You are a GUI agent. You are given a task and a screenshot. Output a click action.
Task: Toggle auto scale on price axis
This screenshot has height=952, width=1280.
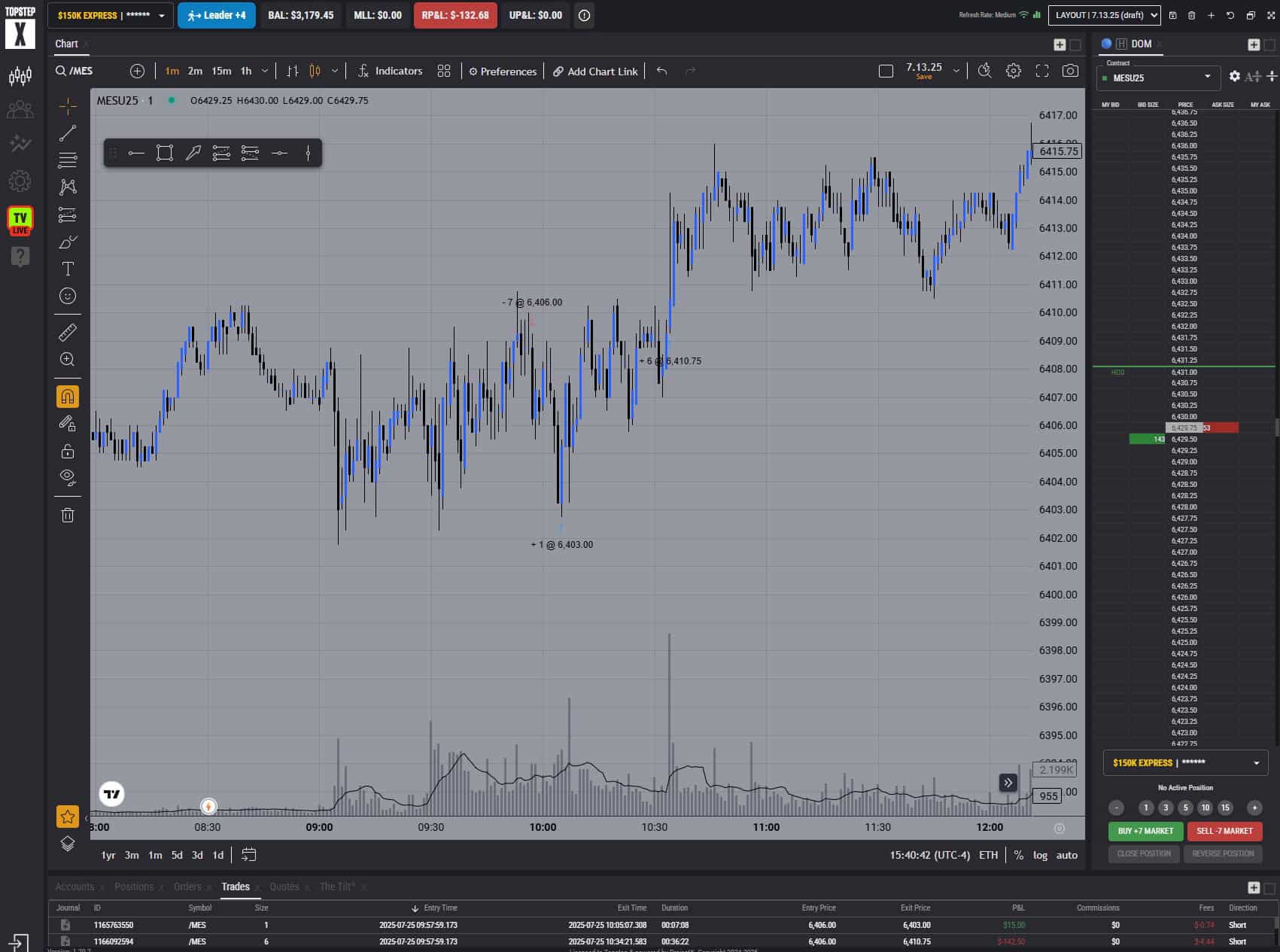coord(1066,855)
